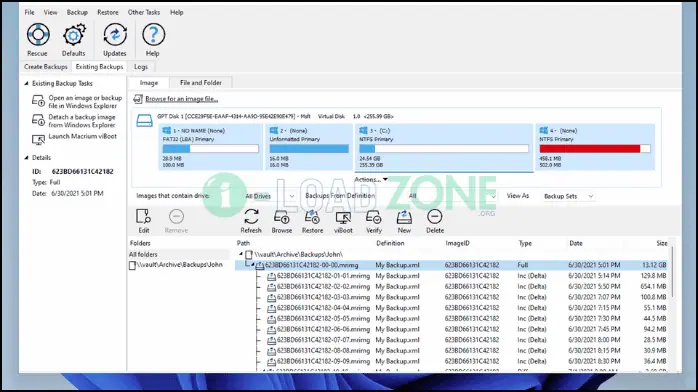Select the File and Folder tab
The image size is (698, 392).
[x=201, y=83]
